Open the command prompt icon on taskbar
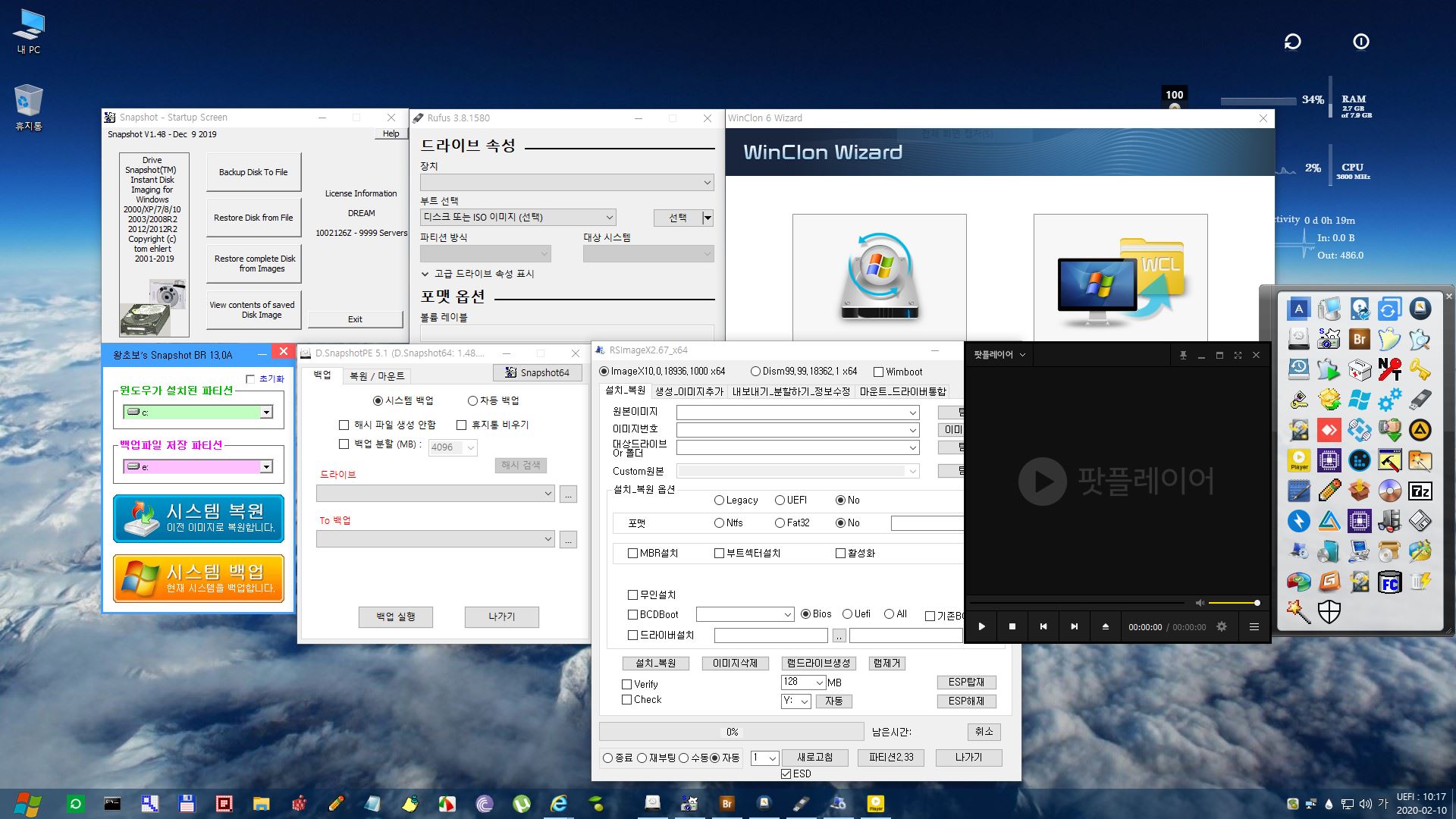 112,804
